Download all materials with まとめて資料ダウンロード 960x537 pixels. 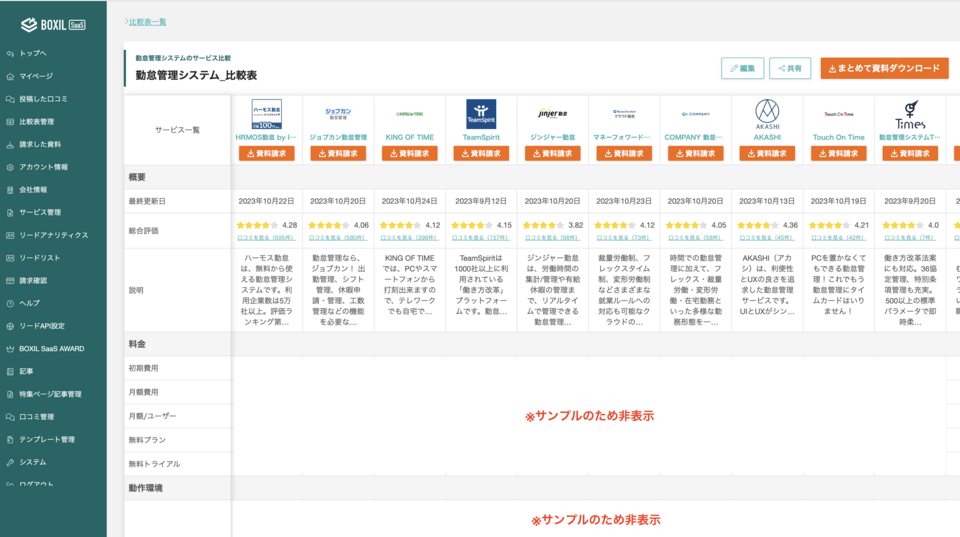click(885, 68)
